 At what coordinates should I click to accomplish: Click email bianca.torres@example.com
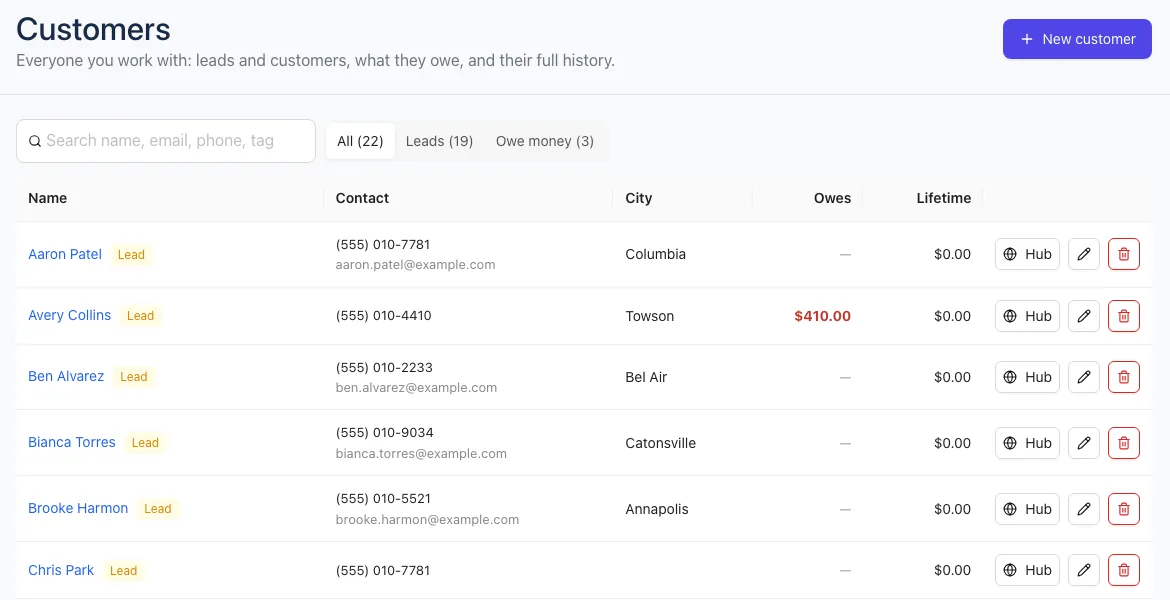[421, 454]
